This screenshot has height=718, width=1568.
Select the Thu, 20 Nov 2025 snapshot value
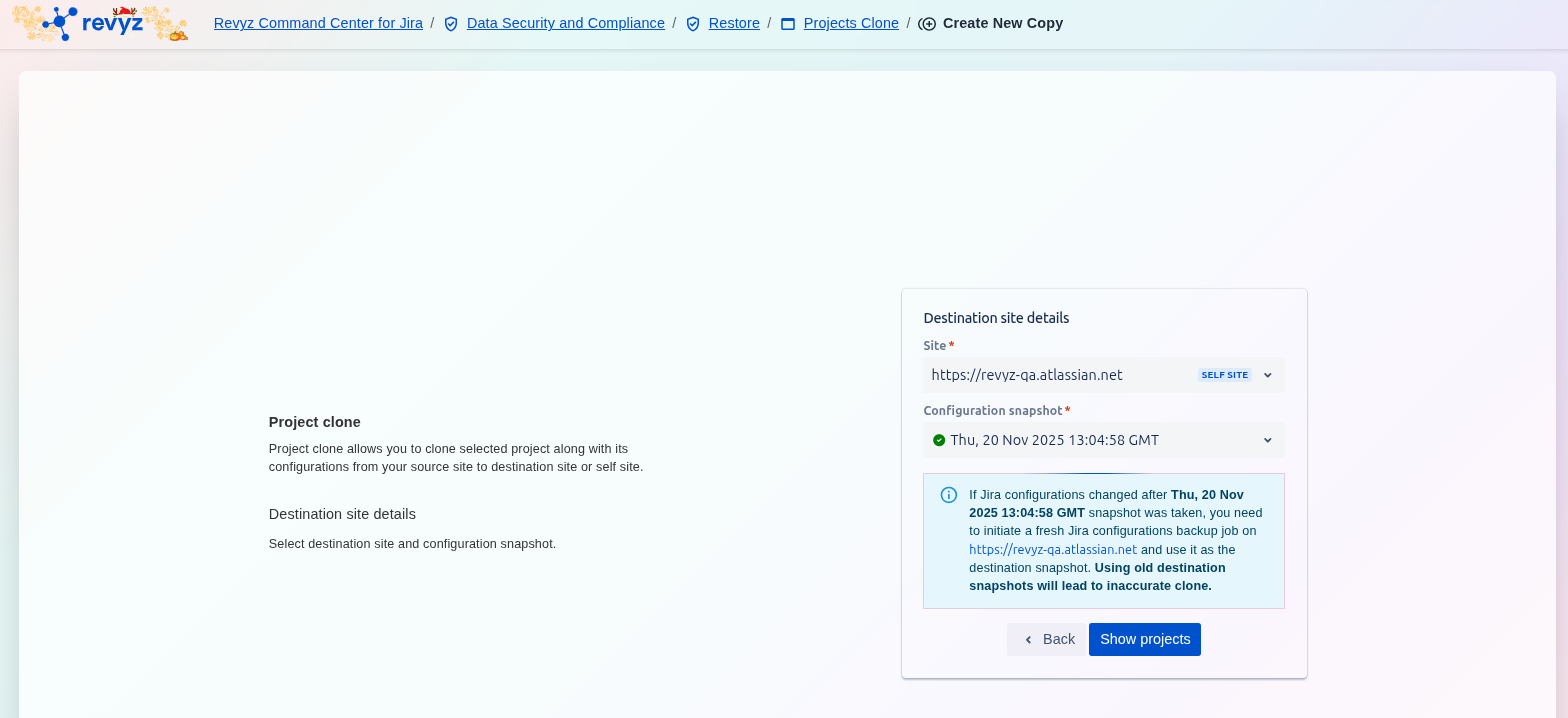pyautogui.click(x=1054, y=440)
